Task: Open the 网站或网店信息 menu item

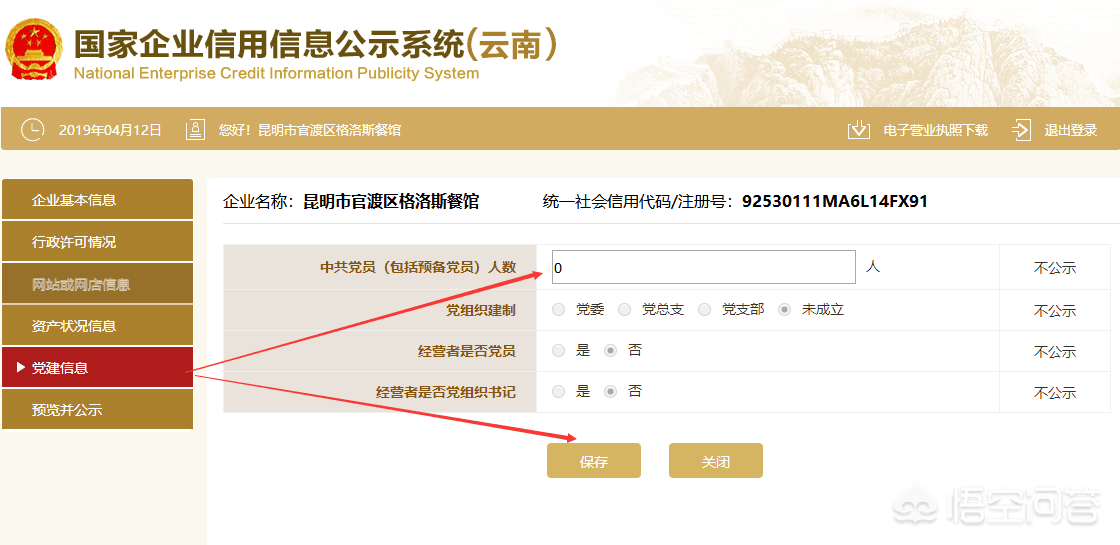Action: [98, 284]
